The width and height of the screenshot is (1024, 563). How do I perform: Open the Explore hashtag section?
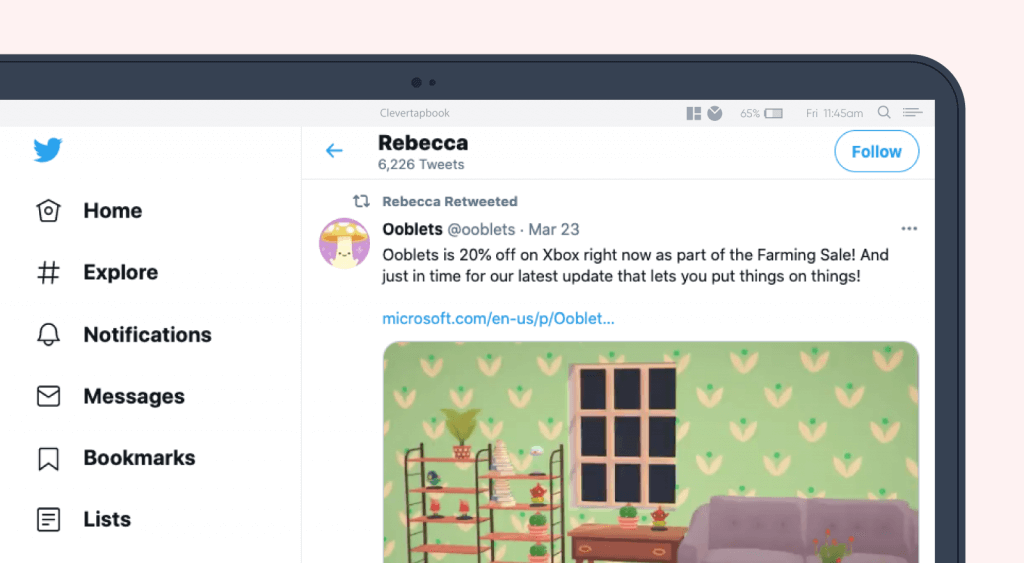(97, 272)
